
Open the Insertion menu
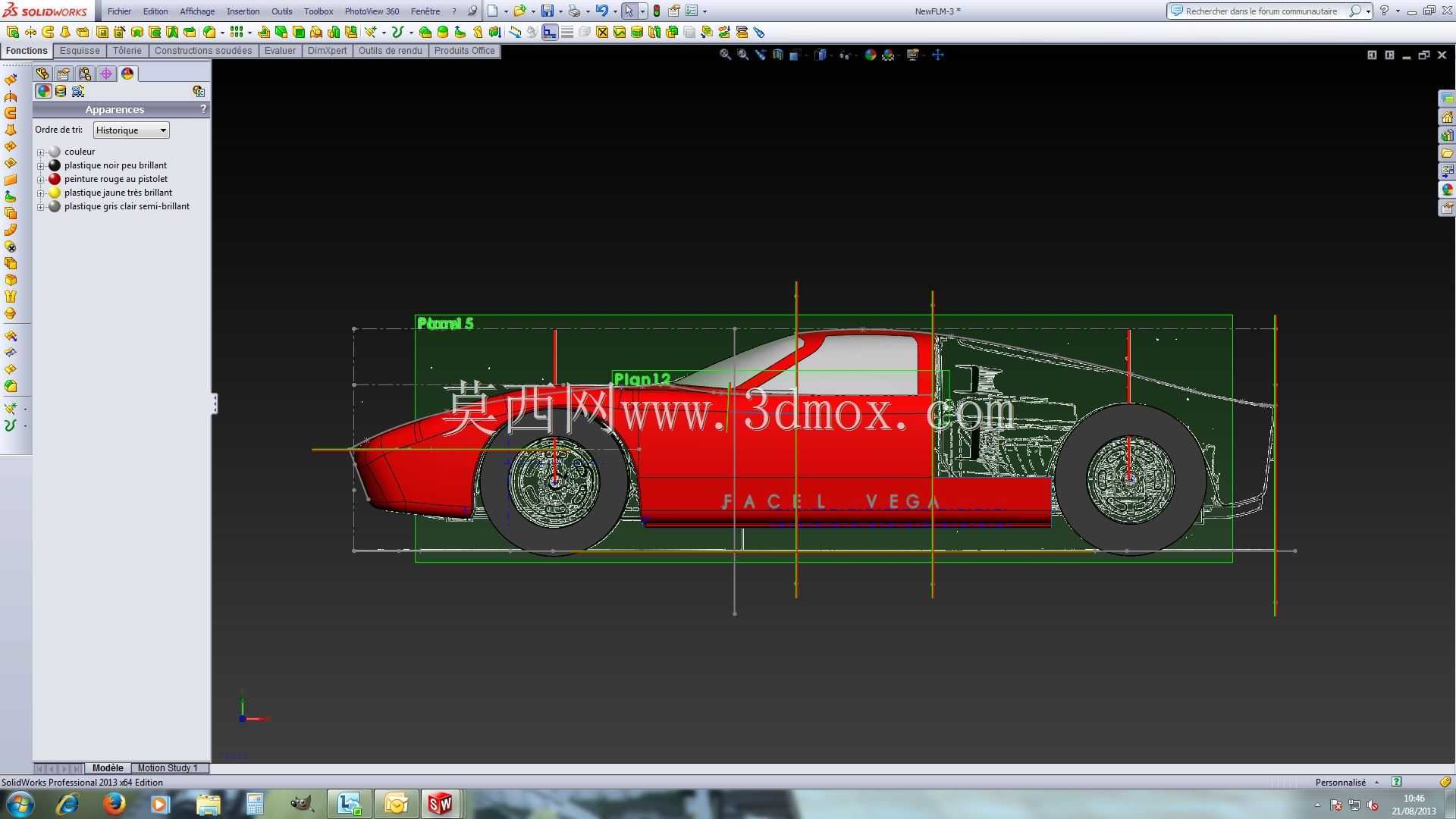click(x=243, y=11)
